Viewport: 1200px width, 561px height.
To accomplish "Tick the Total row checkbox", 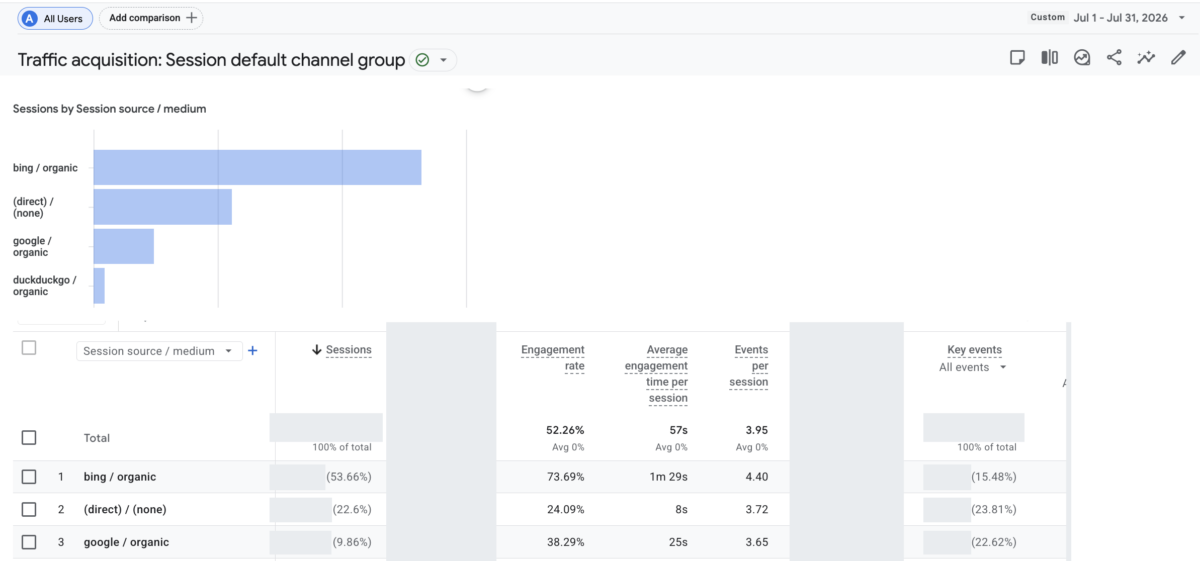I will pos(29,438).
